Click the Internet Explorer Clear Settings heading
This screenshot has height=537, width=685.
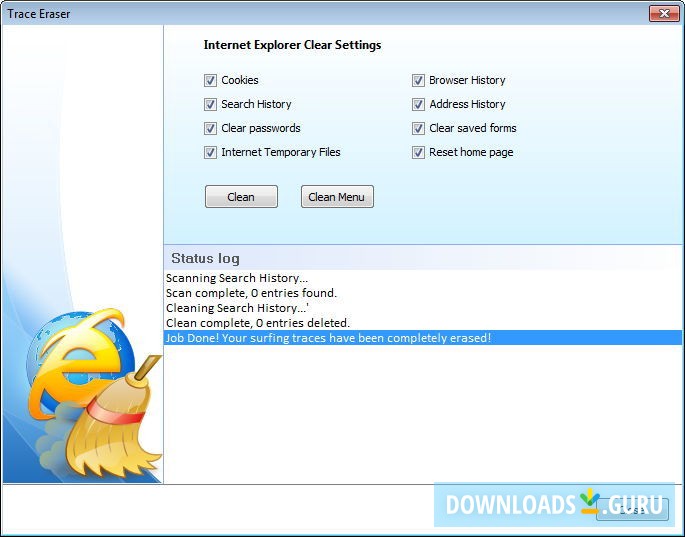292,45
